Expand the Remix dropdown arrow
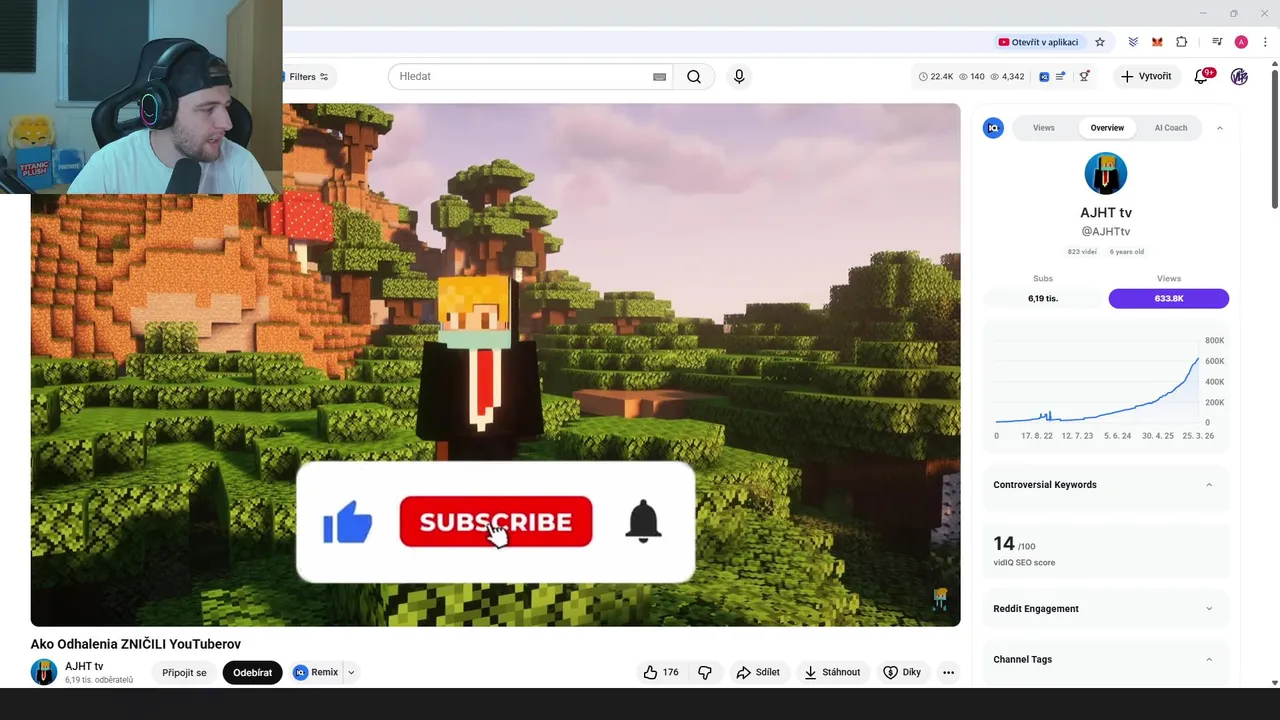Viewport: 1280px width, 720px height. (x=351, y=672)
